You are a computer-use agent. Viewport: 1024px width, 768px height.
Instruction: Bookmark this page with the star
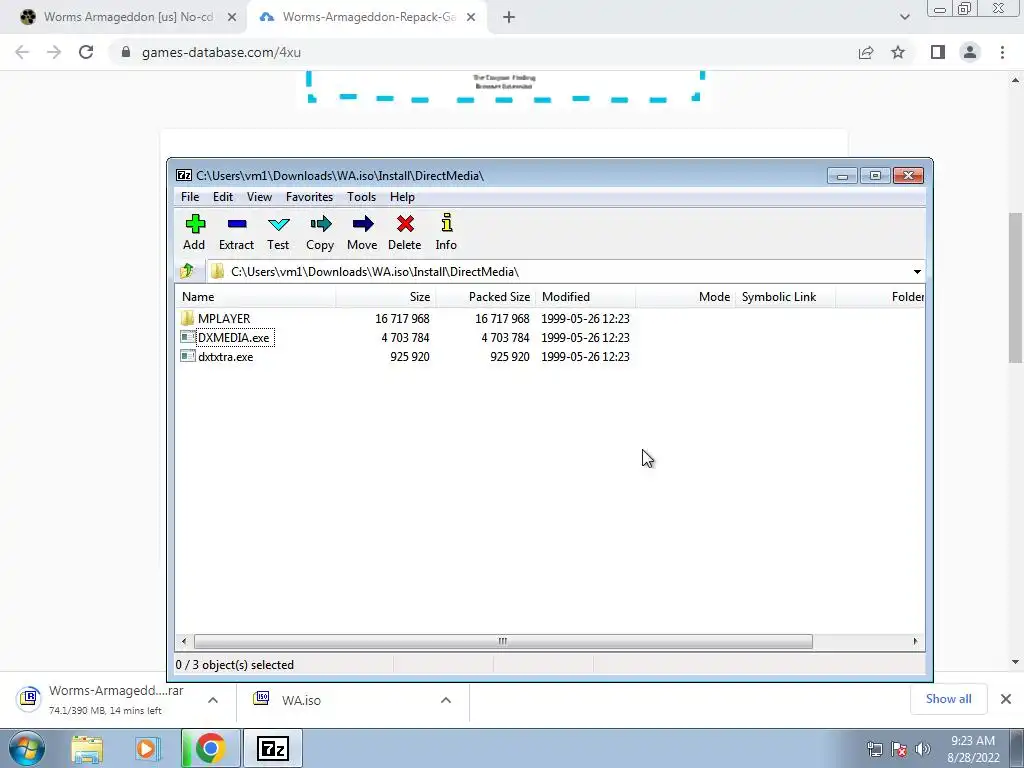tap(898, 52)
